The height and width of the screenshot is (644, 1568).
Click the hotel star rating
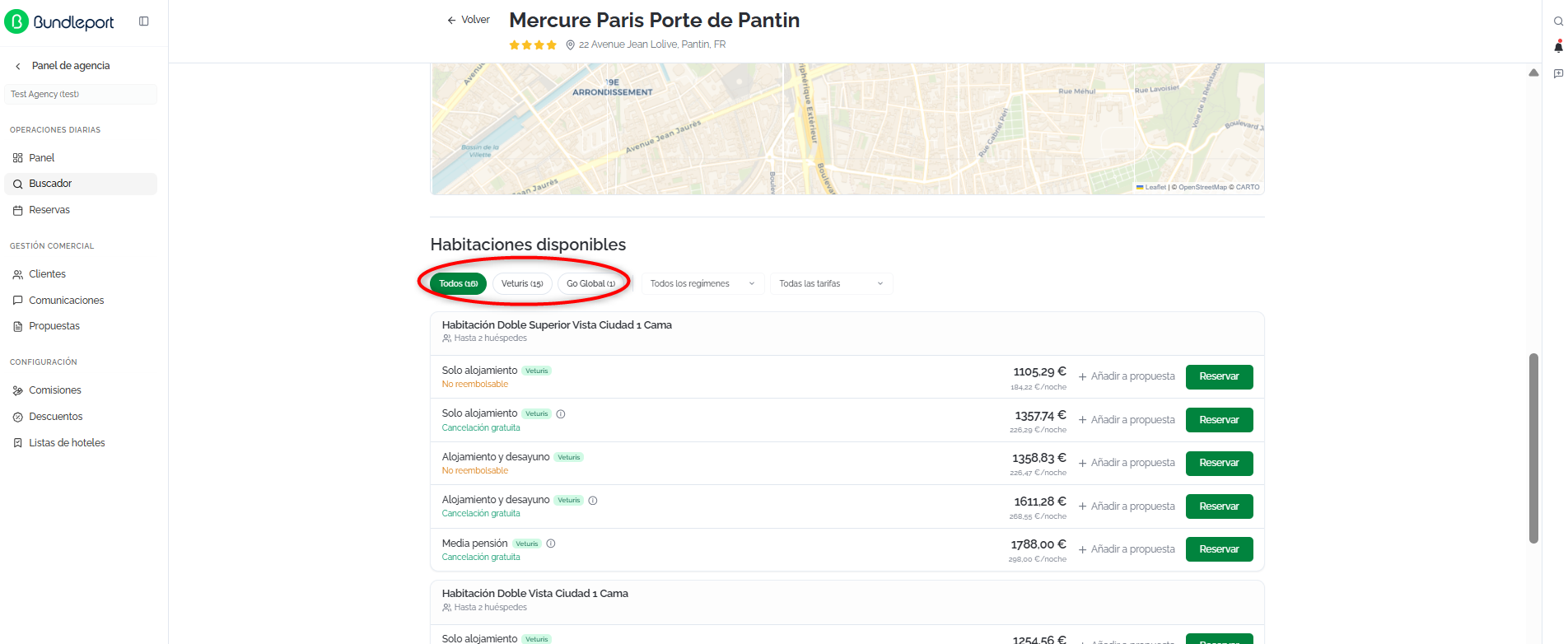pos(533,45)
